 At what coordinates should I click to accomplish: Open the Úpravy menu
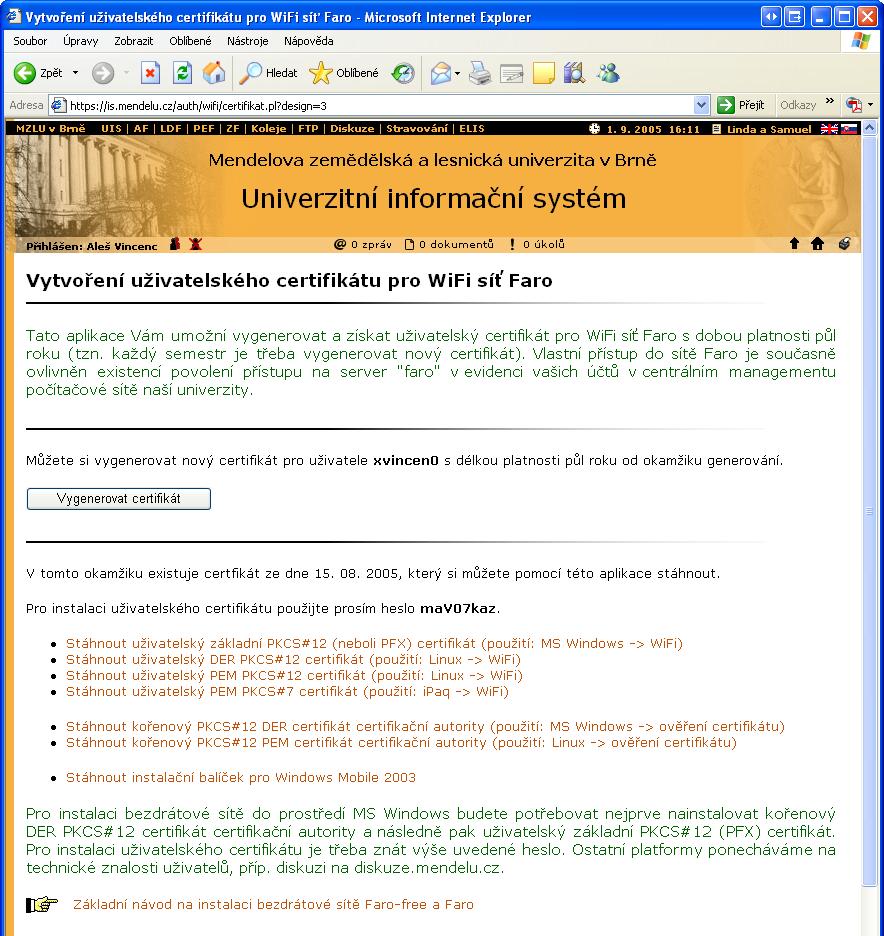(x=81, y=41)
